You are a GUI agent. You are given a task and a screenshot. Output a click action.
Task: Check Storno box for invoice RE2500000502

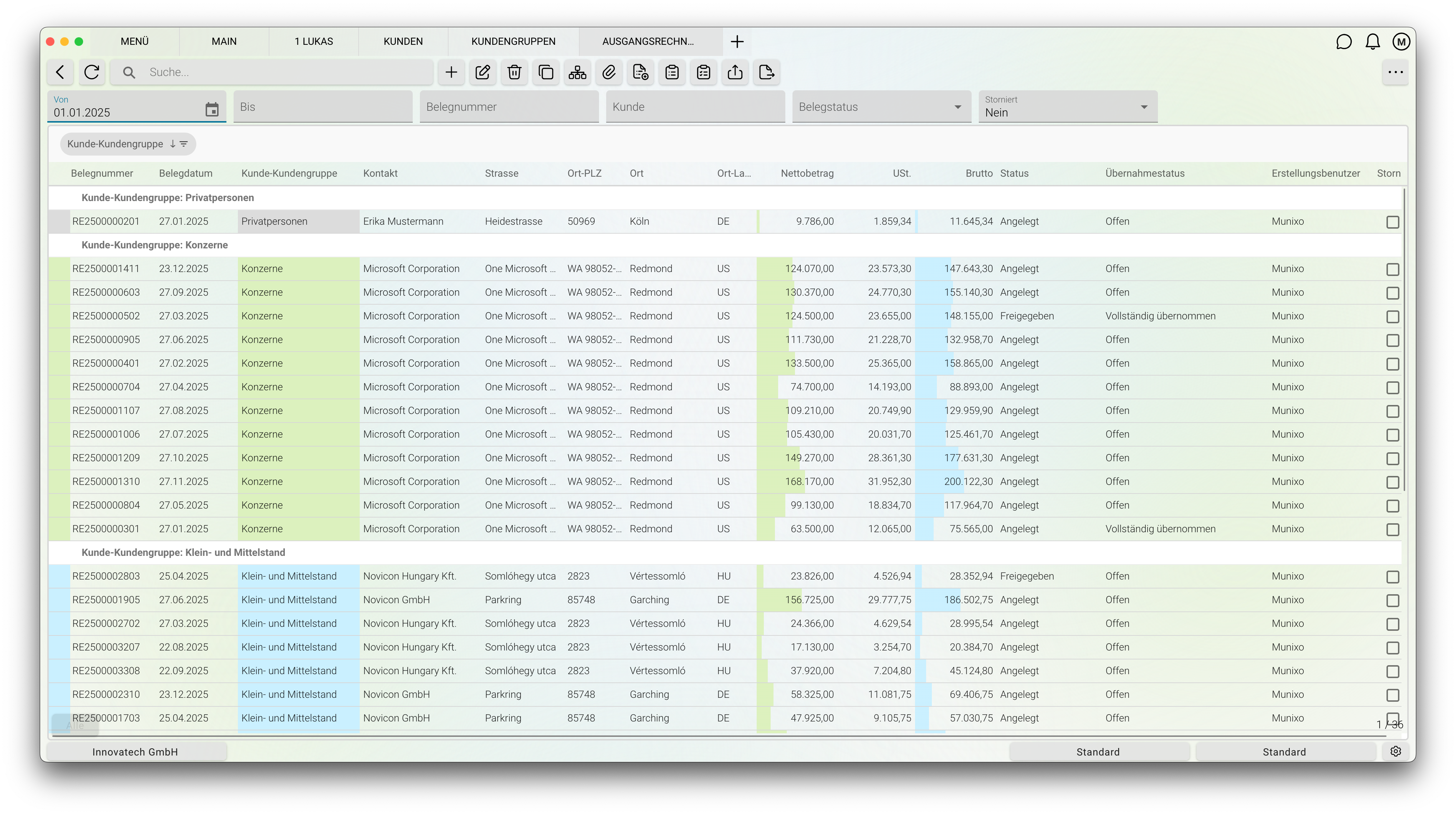tap(1392, 317)
